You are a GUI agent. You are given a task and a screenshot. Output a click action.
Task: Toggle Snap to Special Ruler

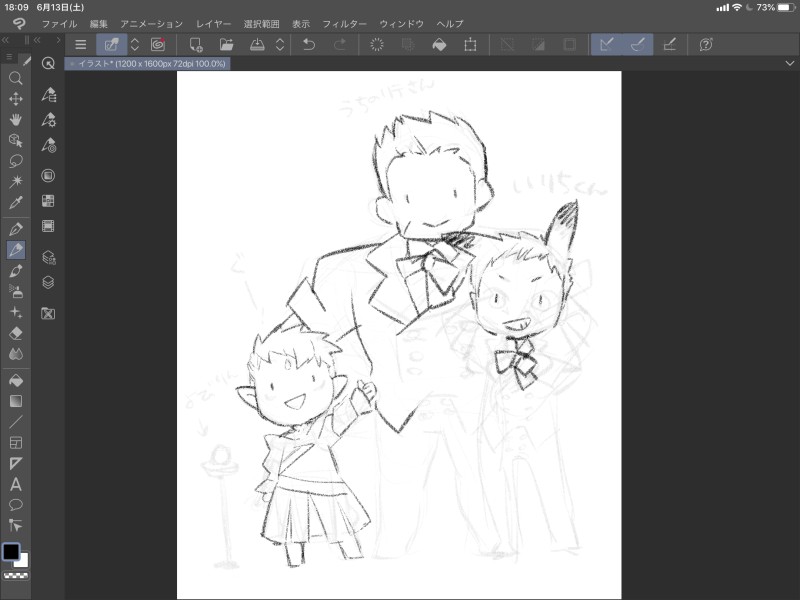tap(638, 45)
